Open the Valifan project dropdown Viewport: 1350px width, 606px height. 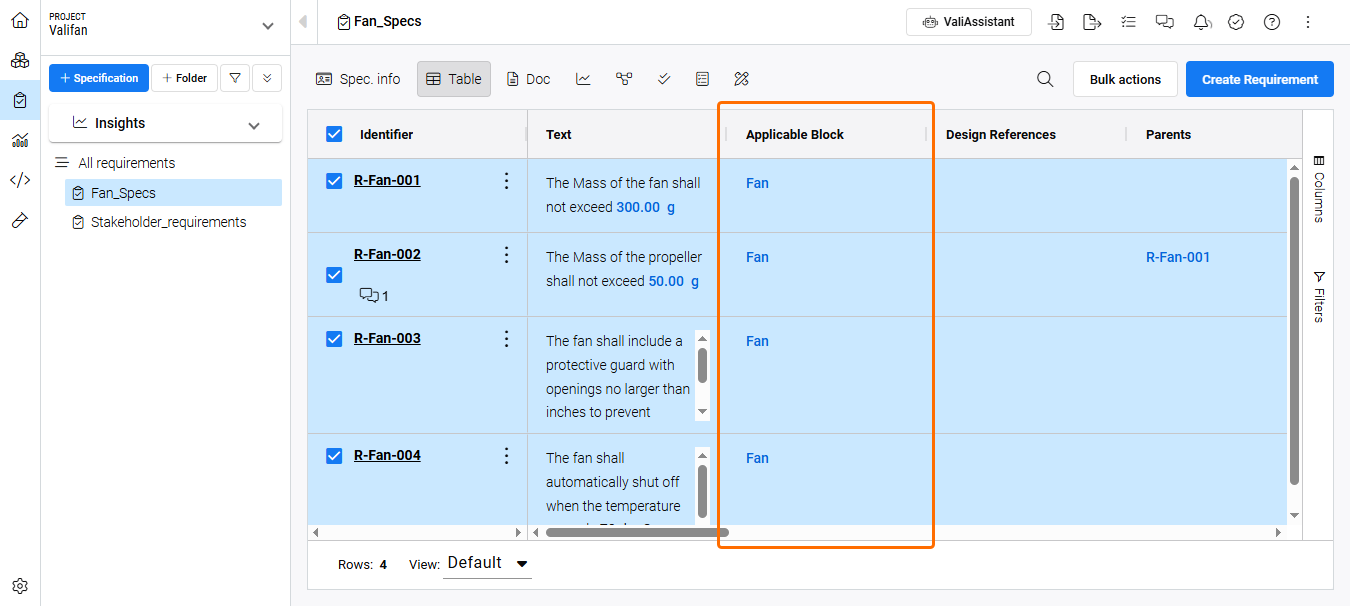[267, 25]
